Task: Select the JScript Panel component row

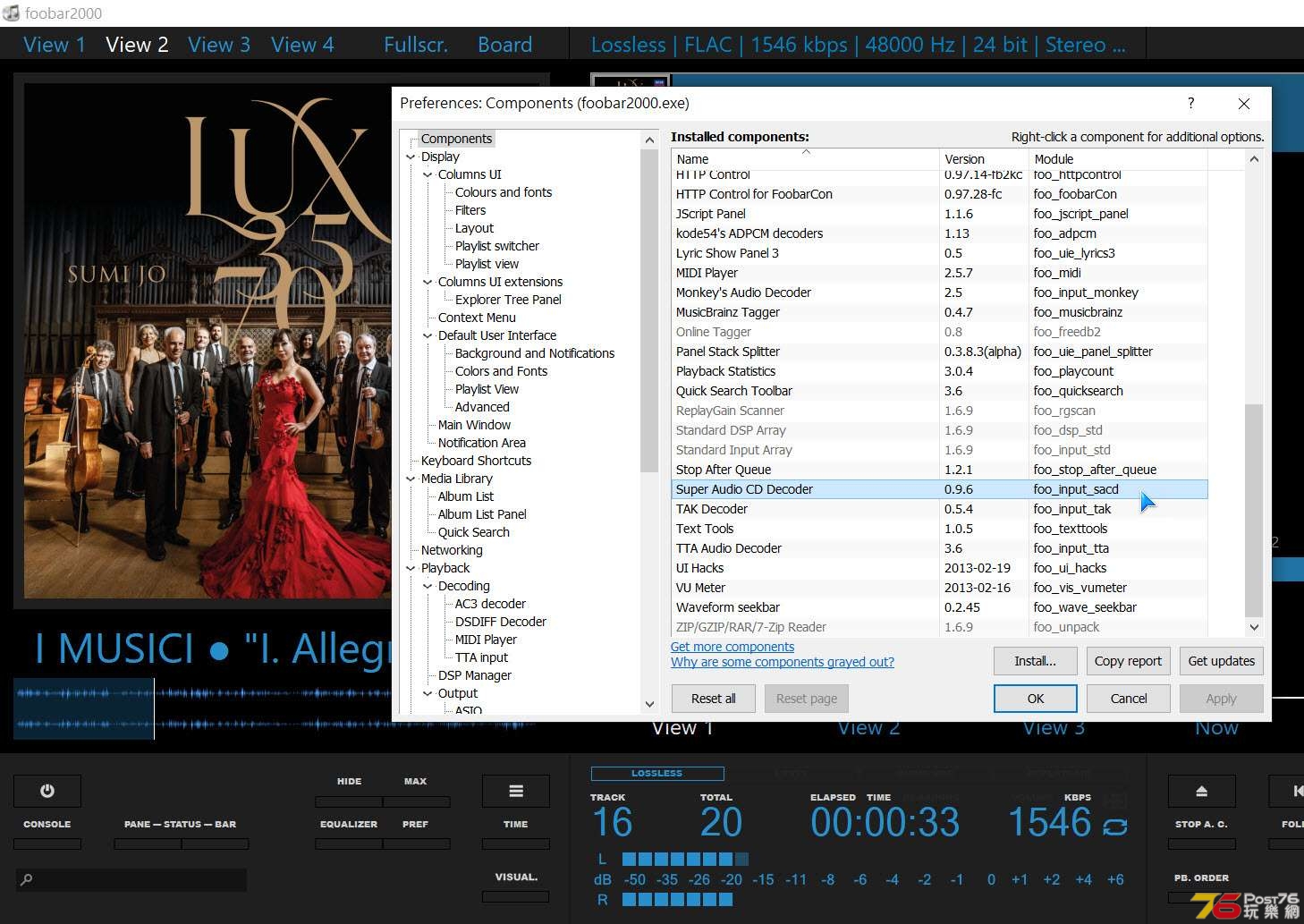Action: (x=939, y=214)
